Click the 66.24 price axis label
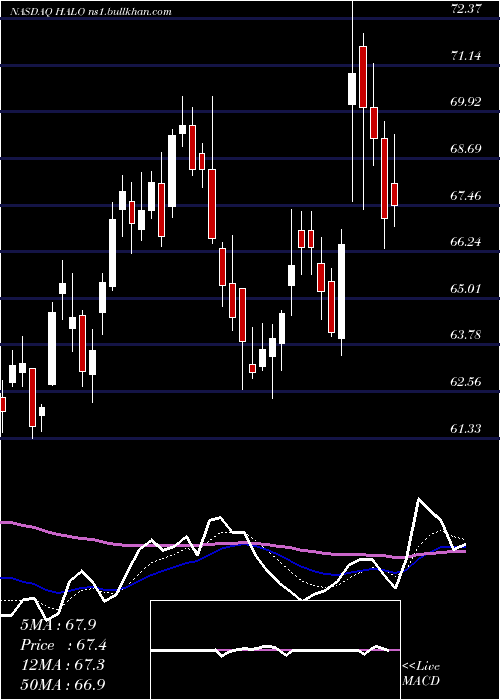Image resolution: width=500 pixels, height=700 pixels. [466, 242]
